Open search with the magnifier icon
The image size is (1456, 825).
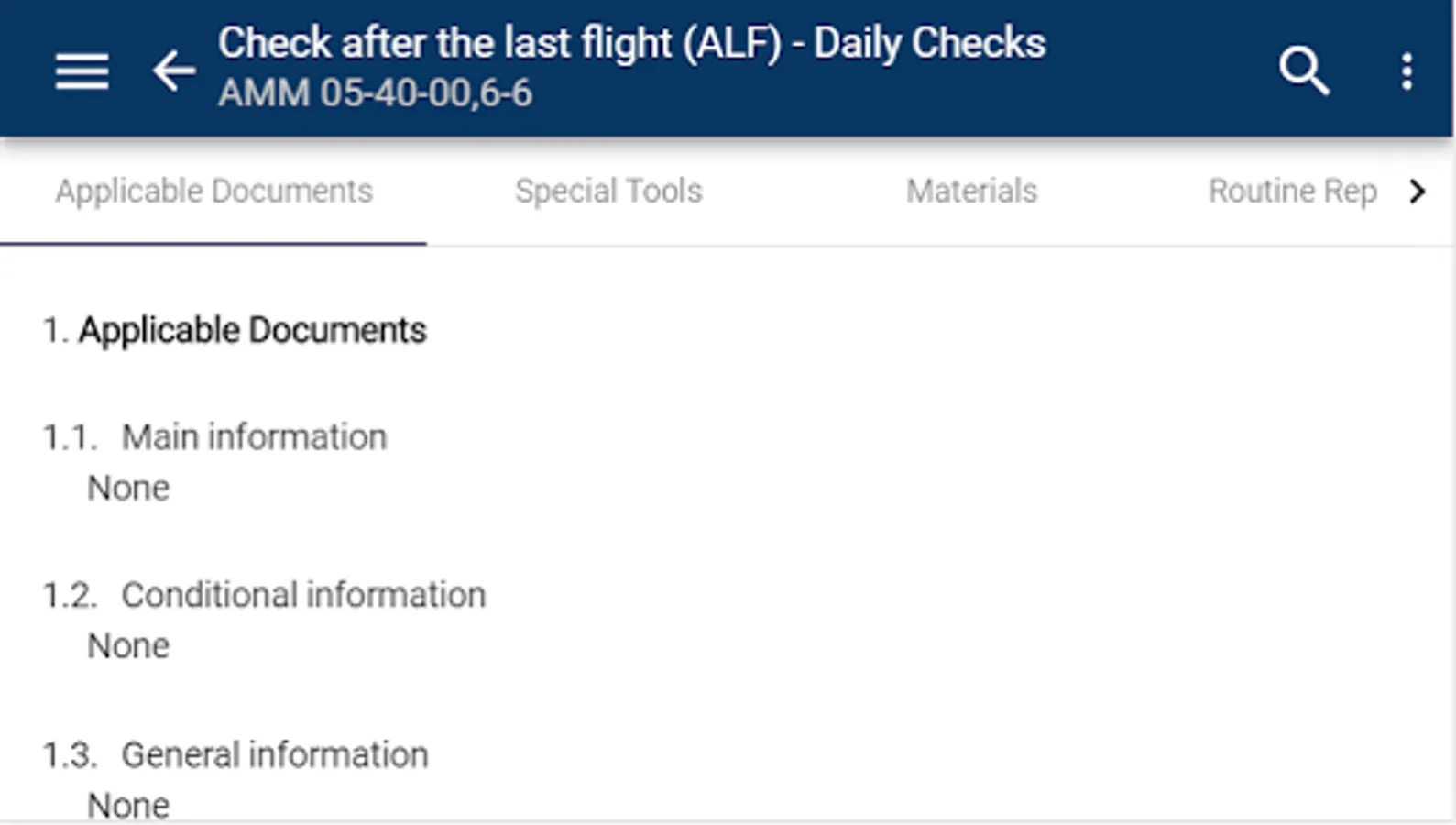1303,71
